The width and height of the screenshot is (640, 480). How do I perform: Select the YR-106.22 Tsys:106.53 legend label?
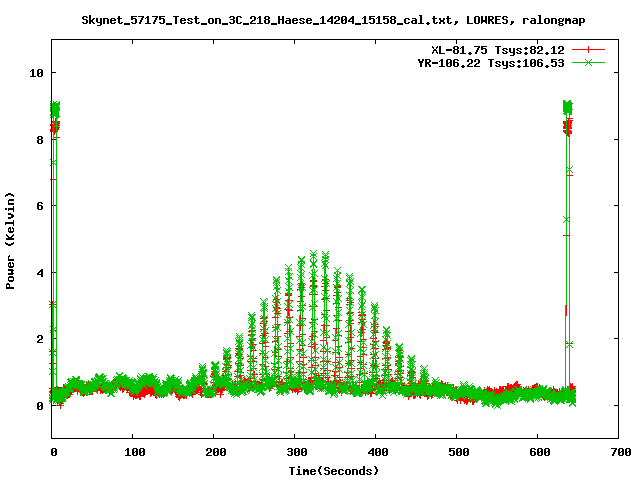point(491,62)
